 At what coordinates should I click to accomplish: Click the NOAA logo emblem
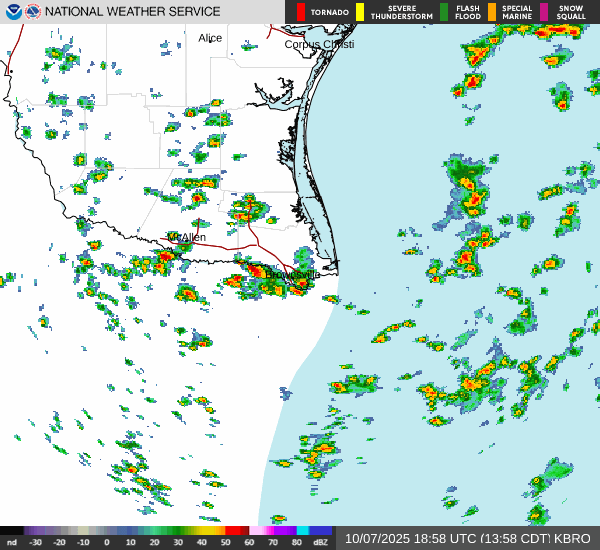12,12
